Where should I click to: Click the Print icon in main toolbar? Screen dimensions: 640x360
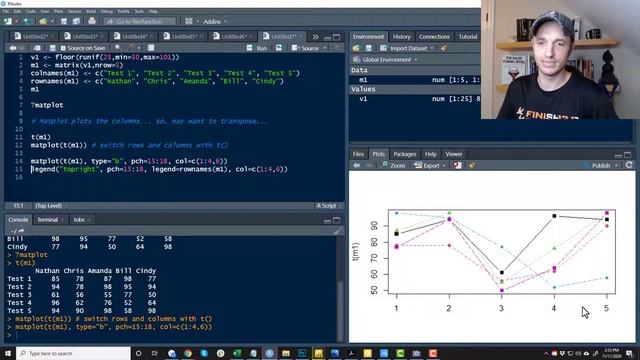tap(92, 21)
